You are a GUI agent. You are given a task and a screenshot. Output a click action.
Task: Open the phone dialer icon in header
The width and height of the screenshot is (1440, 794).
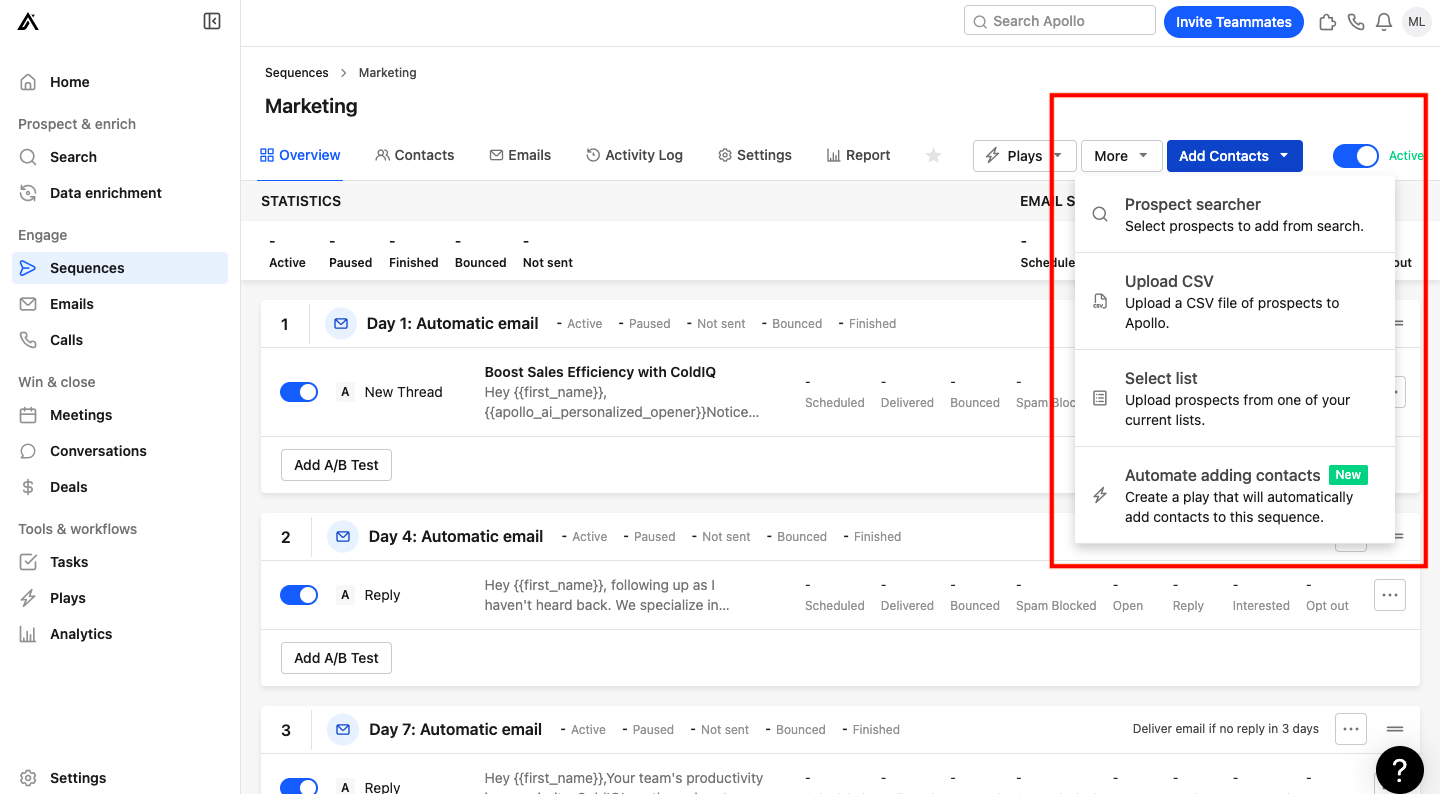[x=1356, y=21]
